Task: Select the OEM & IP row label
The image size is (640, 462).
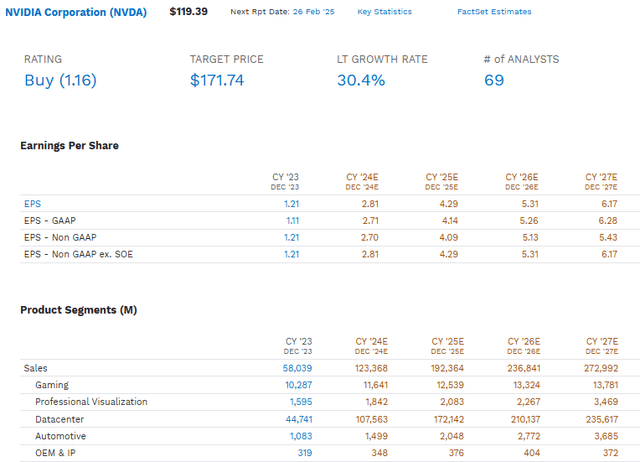Action: click(x=55, y=453)
